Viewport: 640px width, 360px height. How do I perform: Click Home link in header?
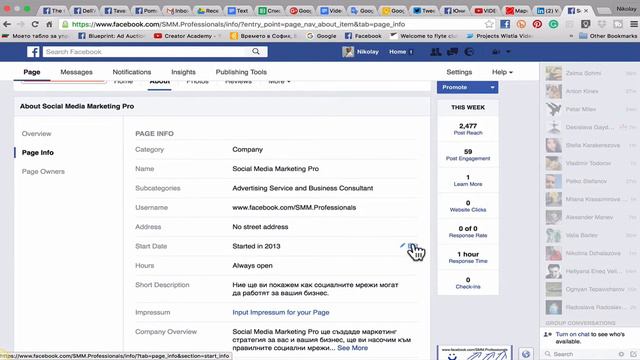(x=398, y=52)
